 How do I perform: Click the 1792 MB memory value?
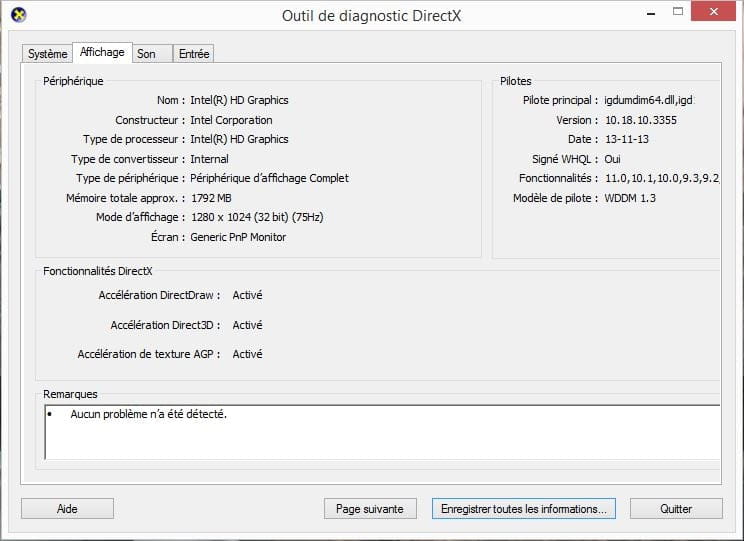[x=211, y=198]
